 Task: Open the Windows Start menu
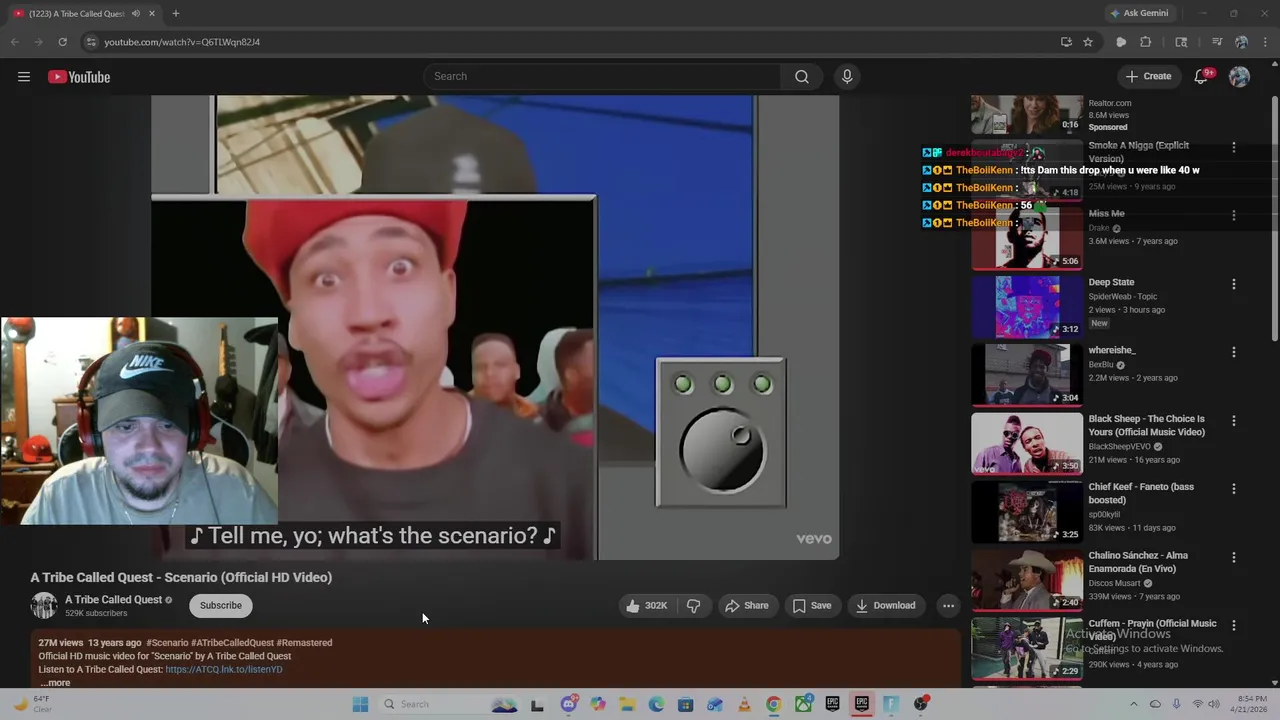360,704
